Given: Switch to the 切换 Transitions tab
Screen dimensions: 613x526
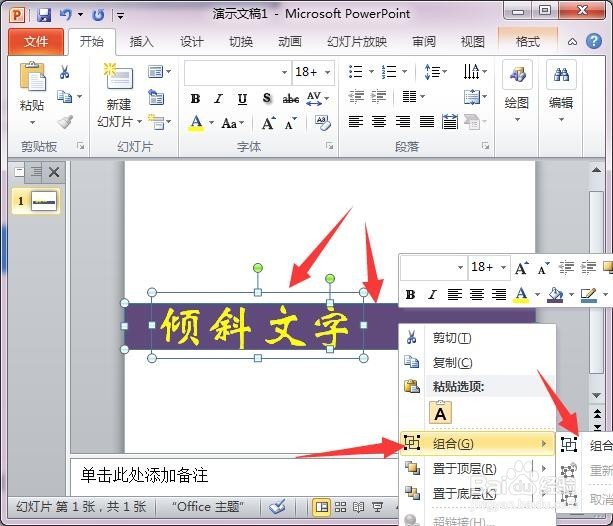Looking at the screenshot, I should [x=241, y=41].
